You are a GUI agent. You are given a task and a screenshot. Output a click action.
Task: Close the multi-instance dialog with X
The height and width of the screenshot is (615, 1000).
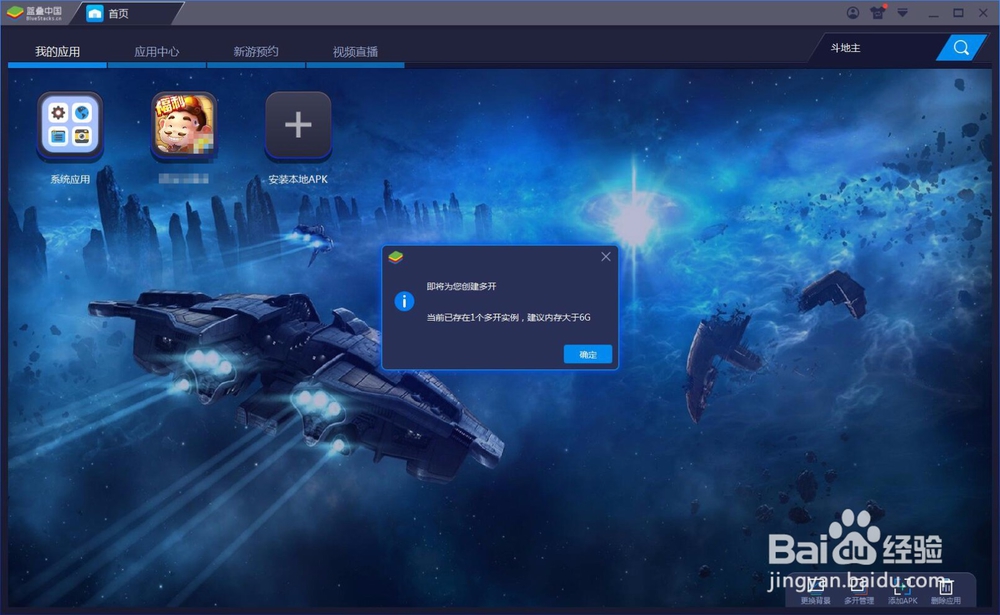tap(606, 256)
